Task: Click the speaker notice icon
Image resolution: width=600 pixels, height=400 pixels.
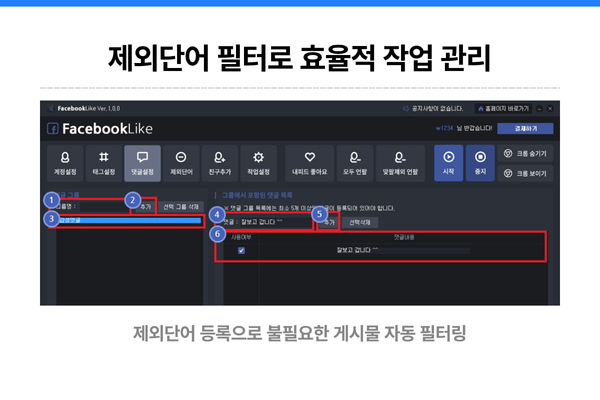Action: click(406, 109)
